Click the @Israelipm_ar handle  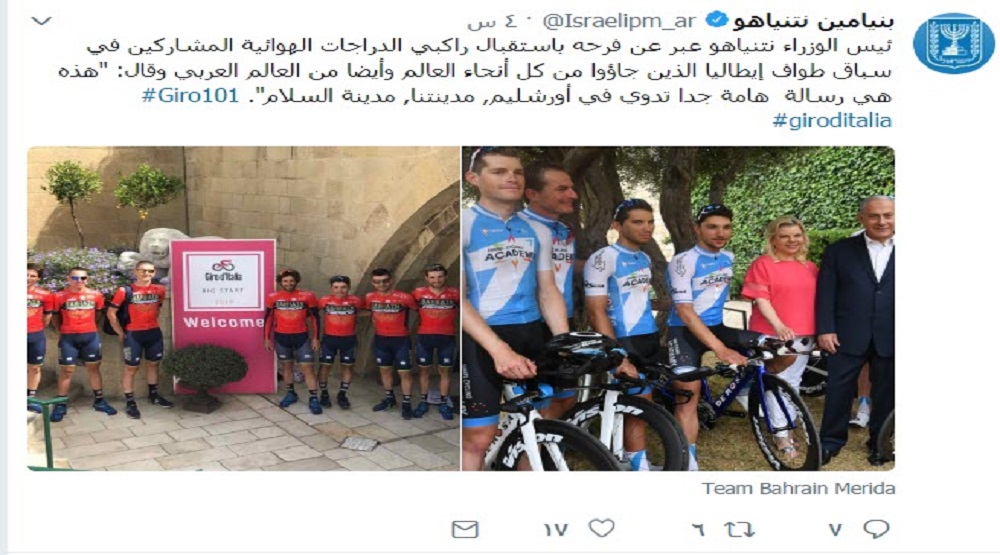(619, 22)
